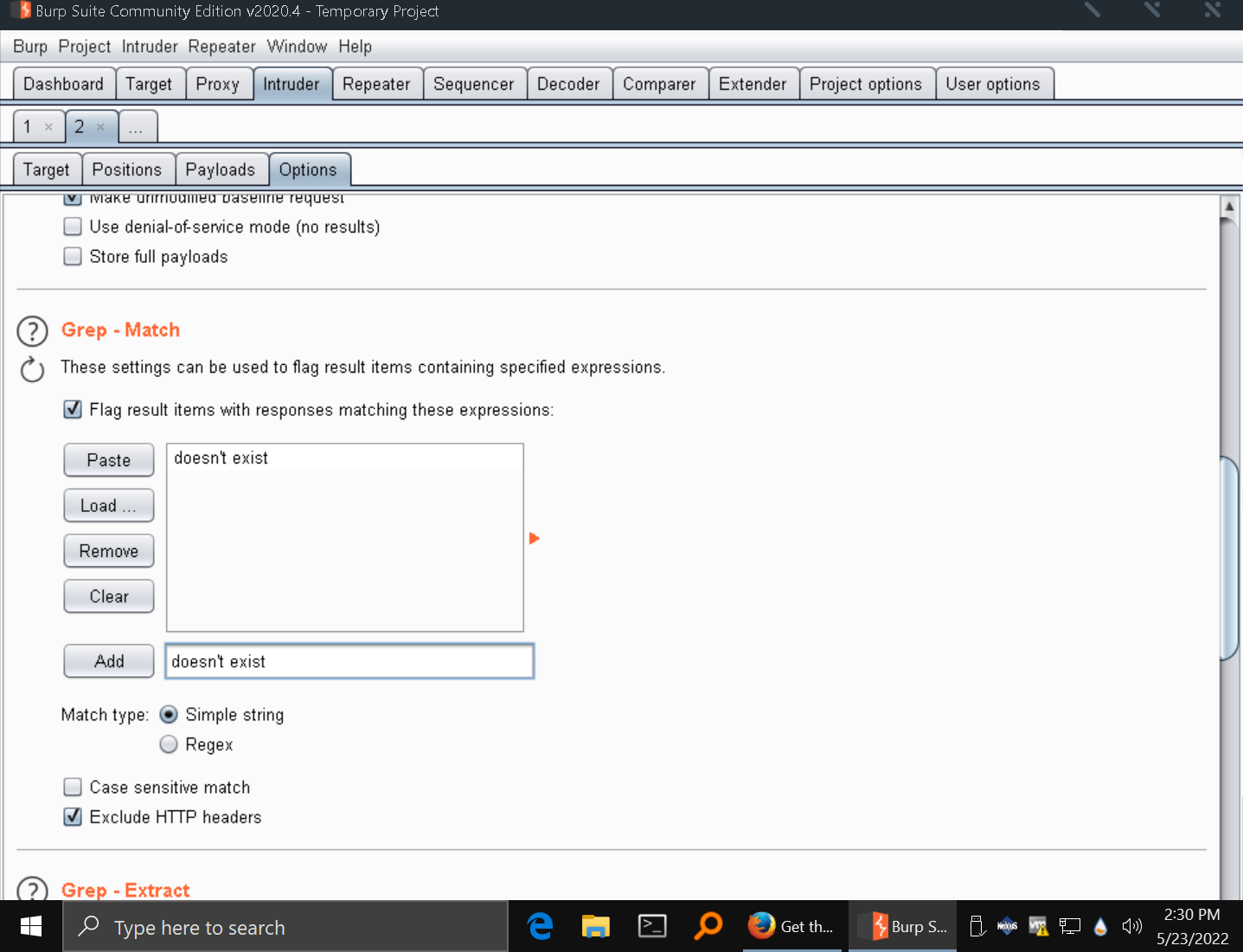Open Windows Start menu

click(x=31, y=927)
